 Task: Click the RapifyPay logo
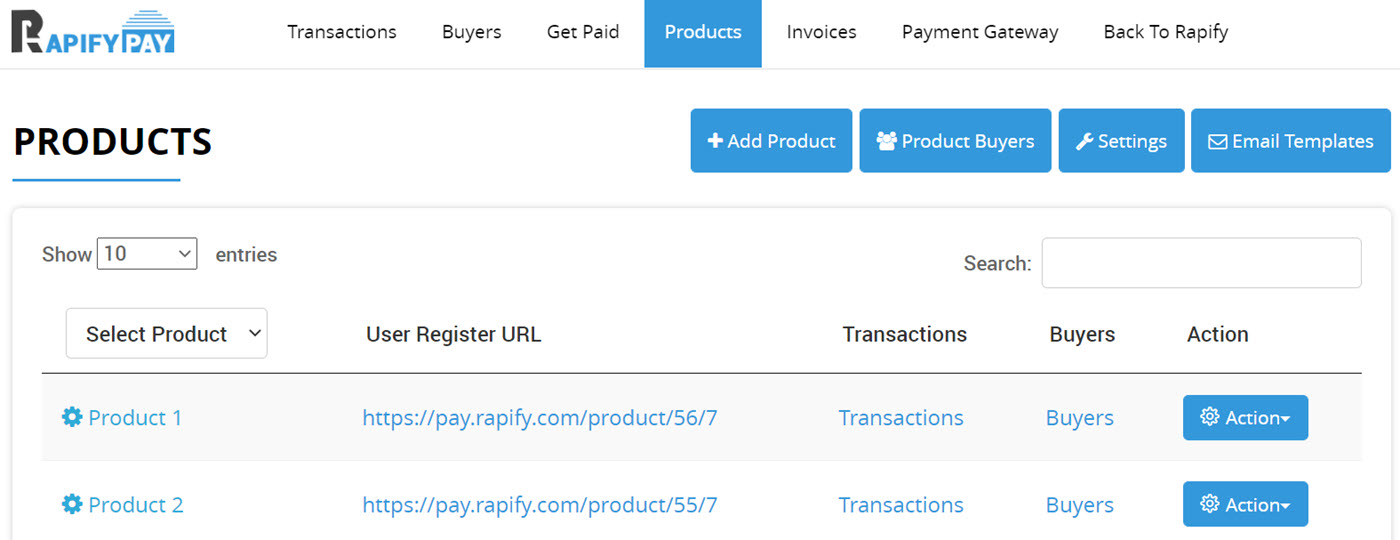click(93, 32)
